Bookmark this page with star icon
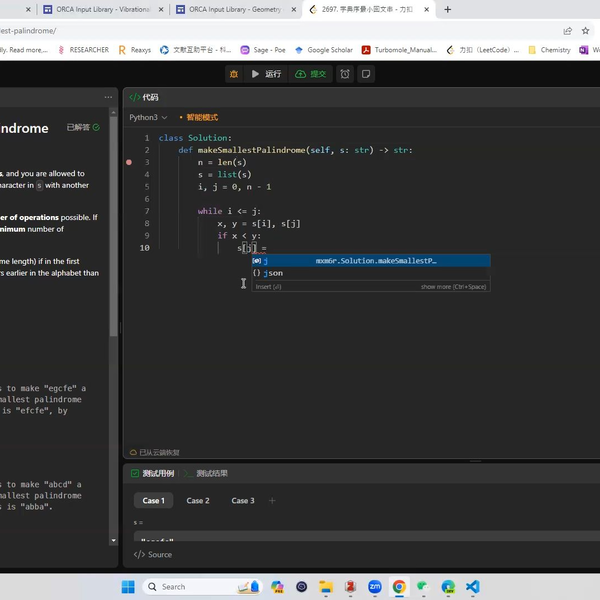Viewport: 600px width, 600px height. click(586, 31)
